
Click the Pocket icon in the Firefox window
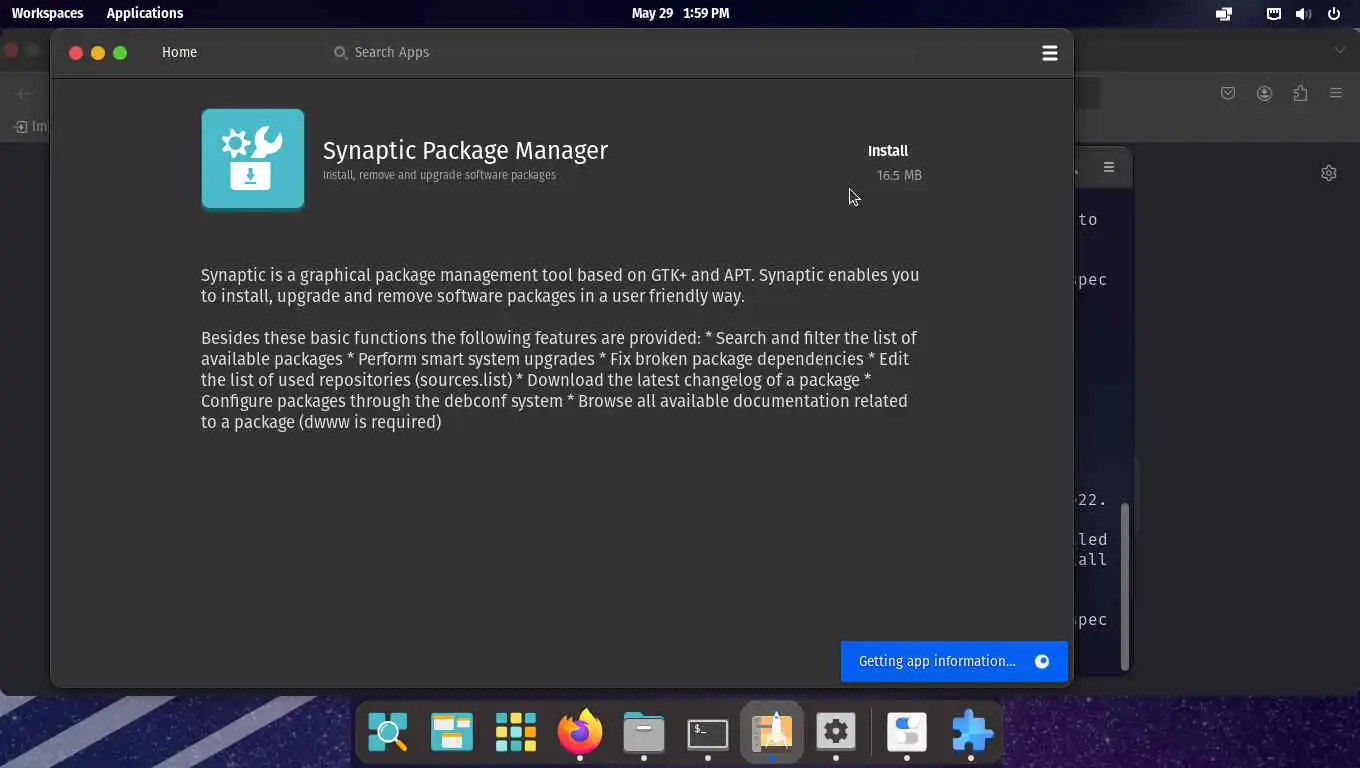tap(1228, 93)
